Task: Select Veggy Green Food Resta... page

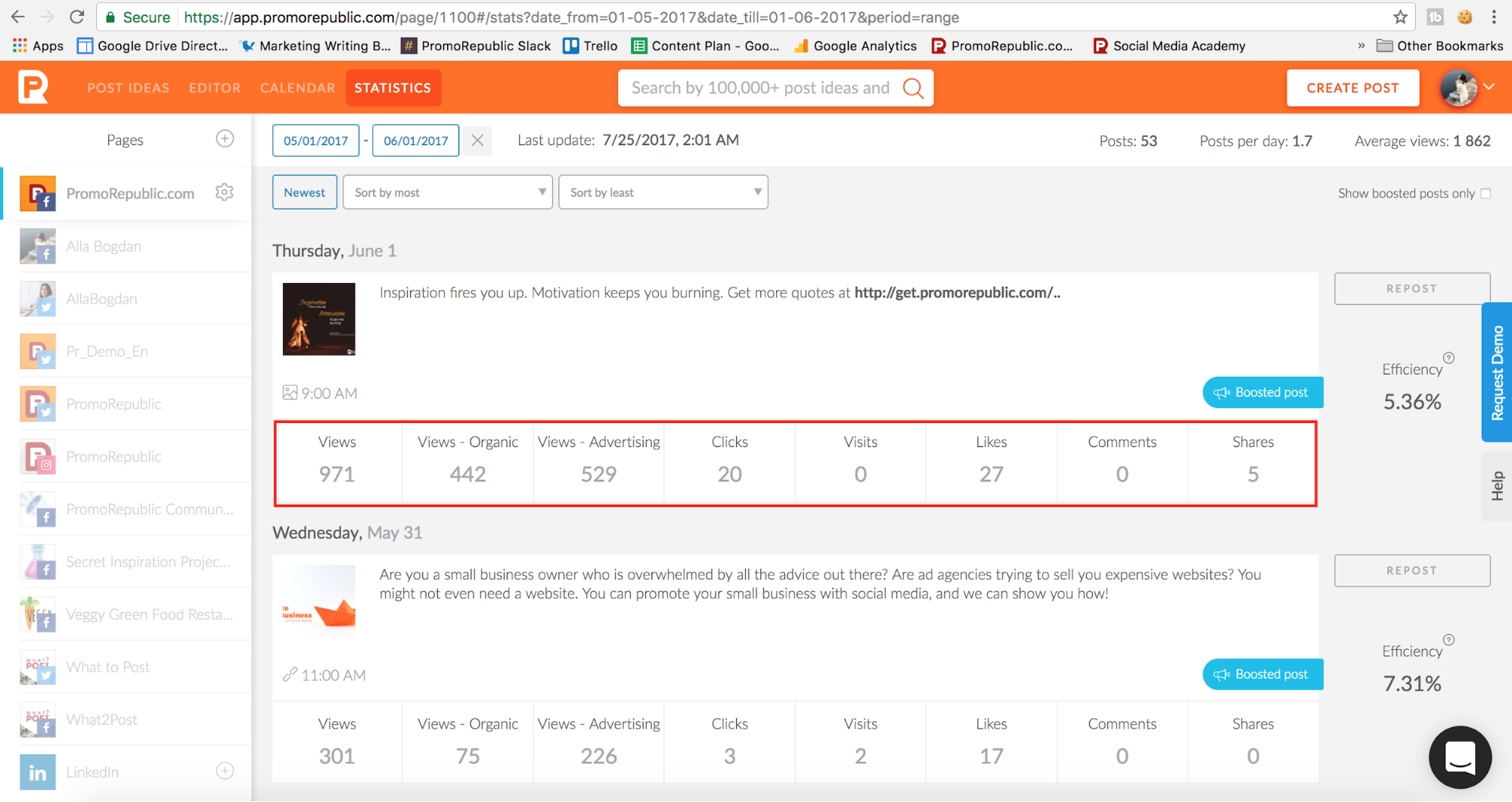Action: point(126,614)
